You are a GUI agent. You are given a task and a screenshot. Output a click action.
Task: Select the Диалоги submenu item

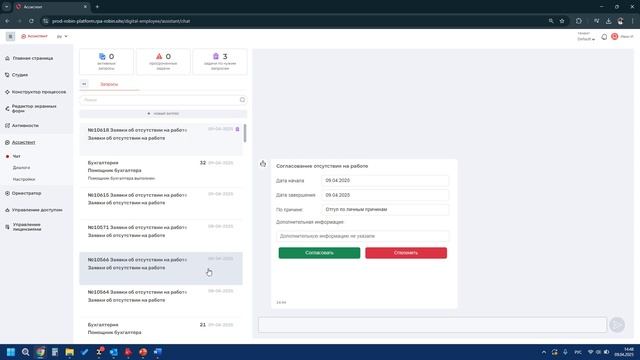[21, 168]
